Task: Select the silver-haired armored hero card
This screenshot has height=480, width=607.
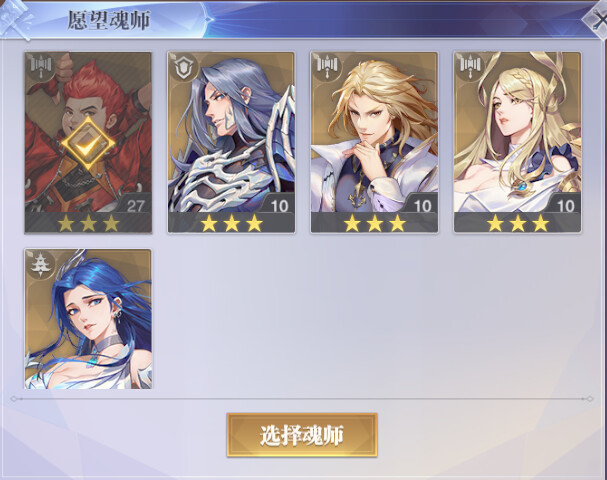Action: pos(231,142)
